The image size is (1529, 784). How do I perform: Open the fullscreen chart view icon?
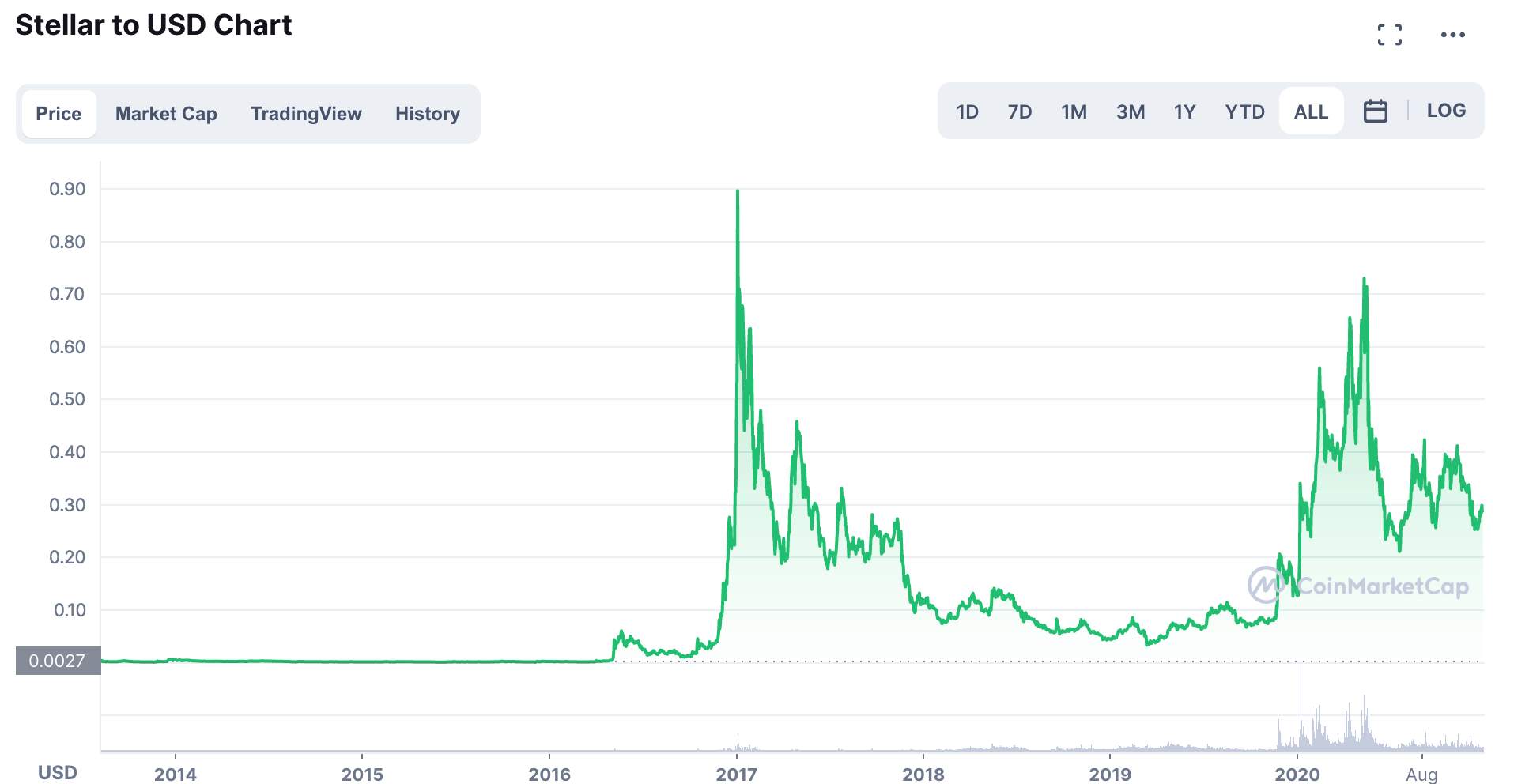[x=1389, y=35]
